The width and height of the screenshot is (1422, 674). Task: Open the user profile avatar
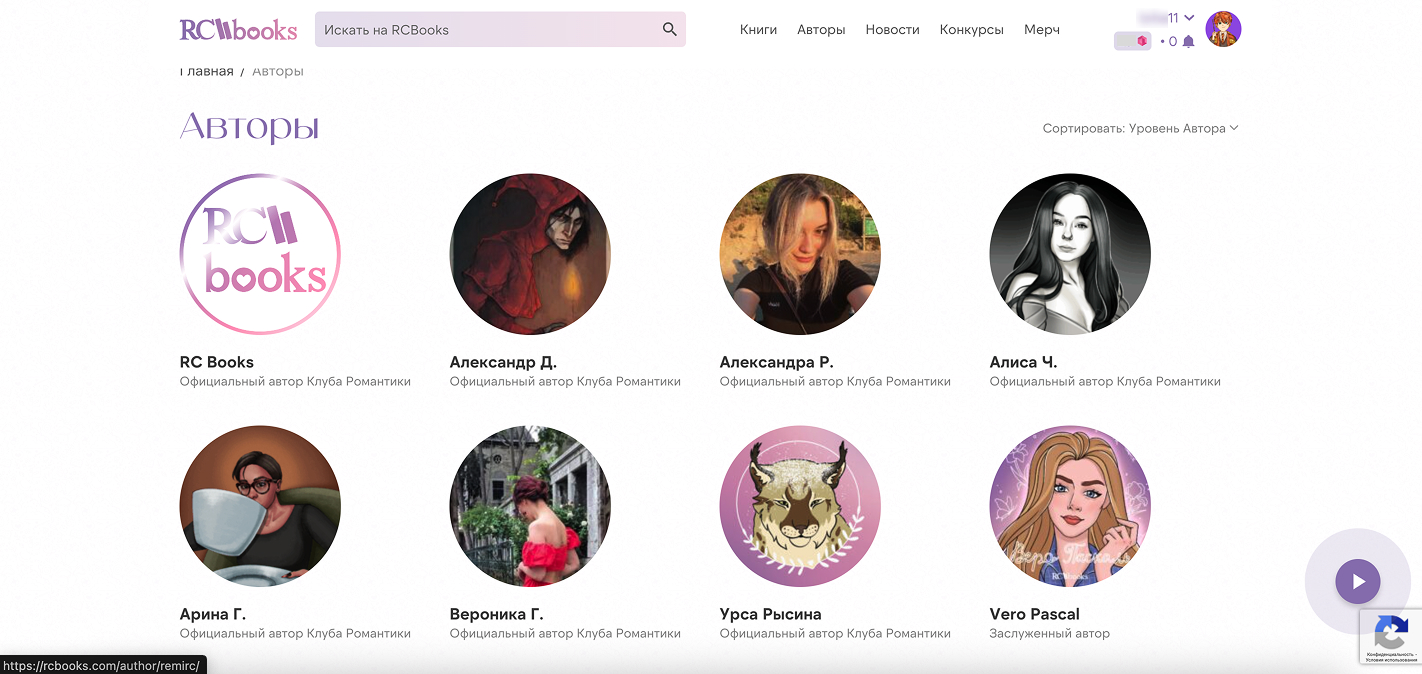(1223, 29)
